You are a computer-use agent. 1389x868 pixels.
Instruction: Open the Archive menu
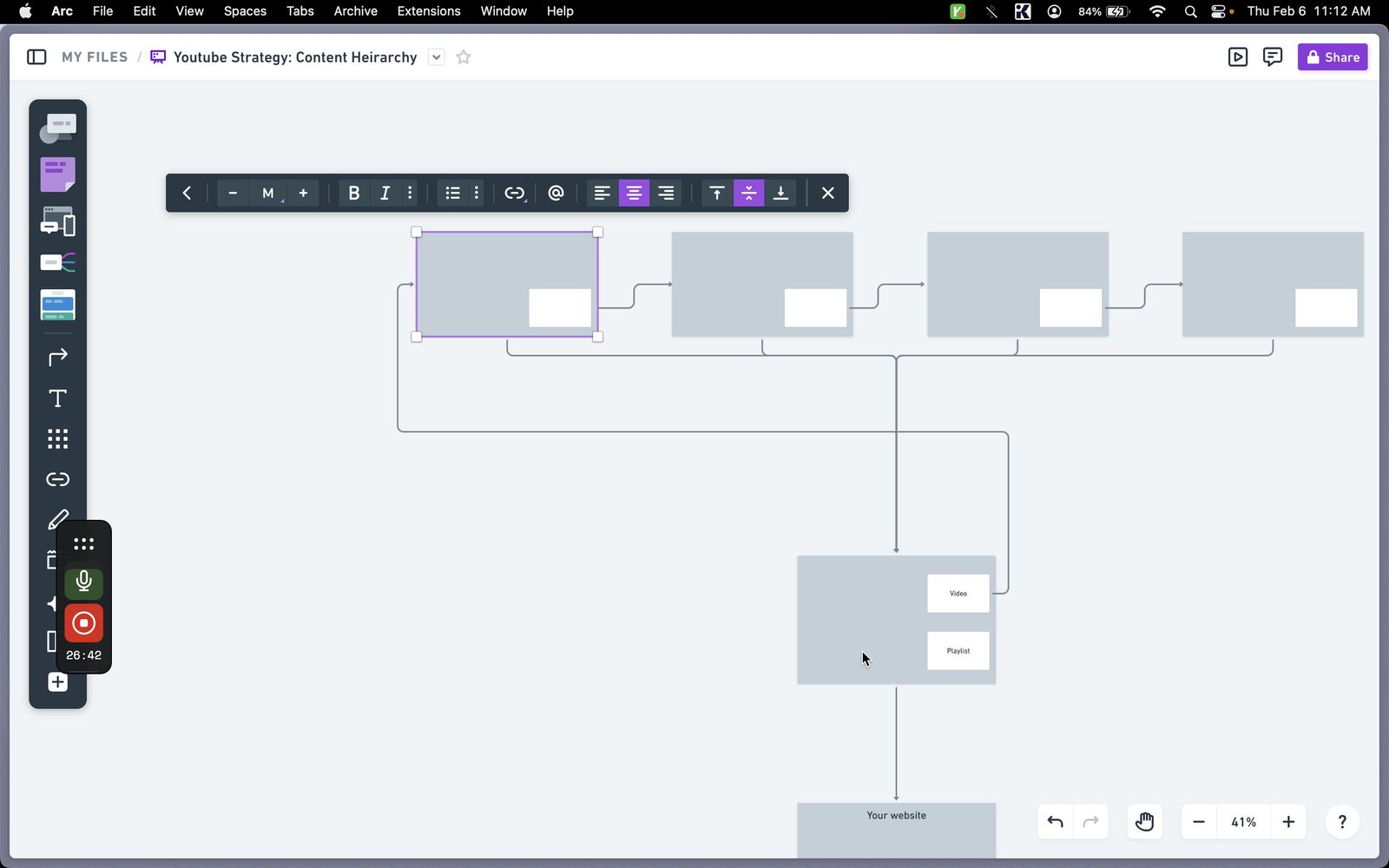click(x=355, y=11)
